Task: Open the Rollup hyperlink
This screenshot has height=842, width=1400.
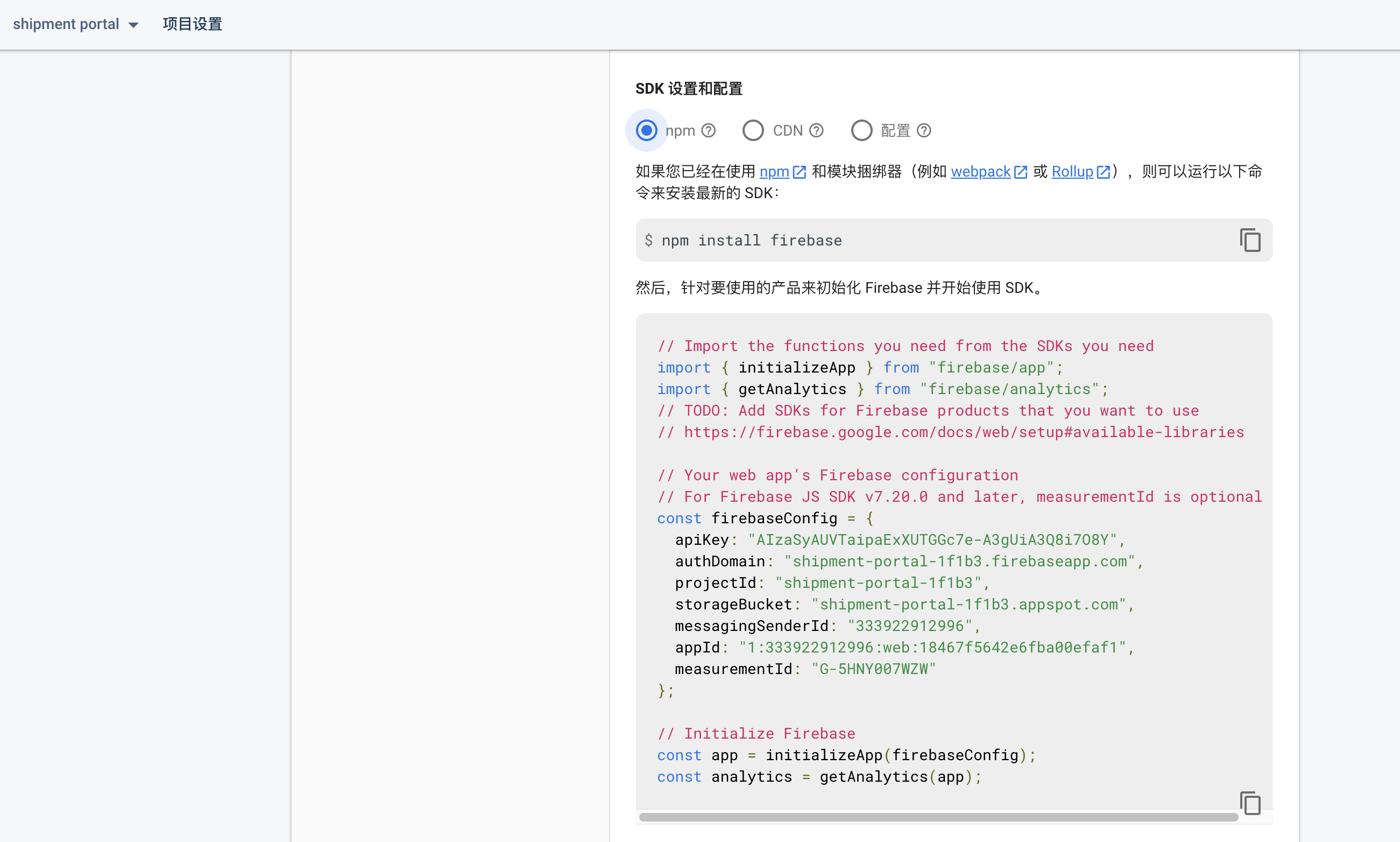Action: [x=1072, y=171]
